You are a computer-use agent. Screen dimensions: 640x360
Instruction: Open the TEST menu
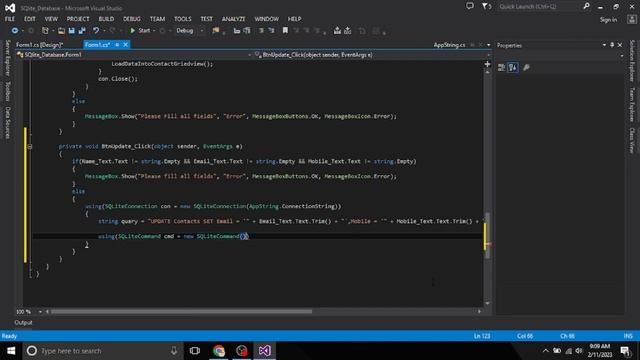[207, 19]
